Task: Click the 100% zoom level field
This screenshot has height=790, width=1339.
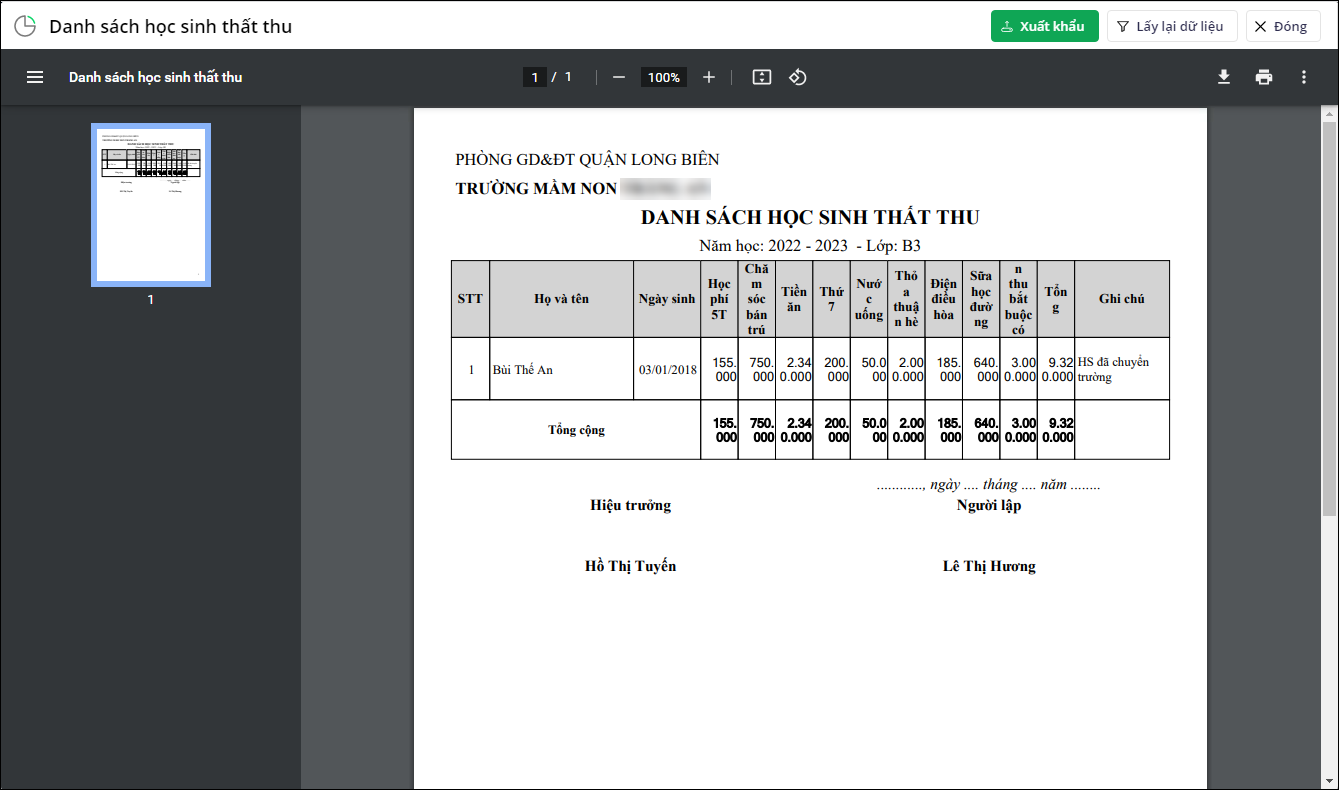Action: point(663,77)
